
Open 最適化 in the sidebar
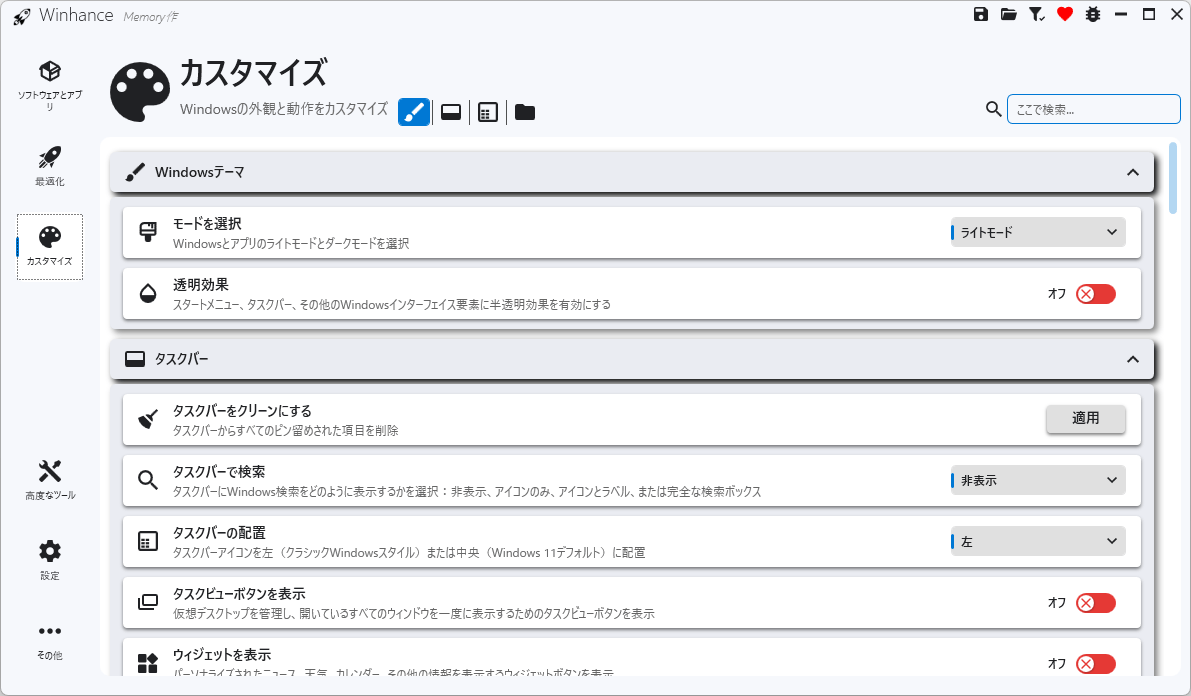coord(49,166)
